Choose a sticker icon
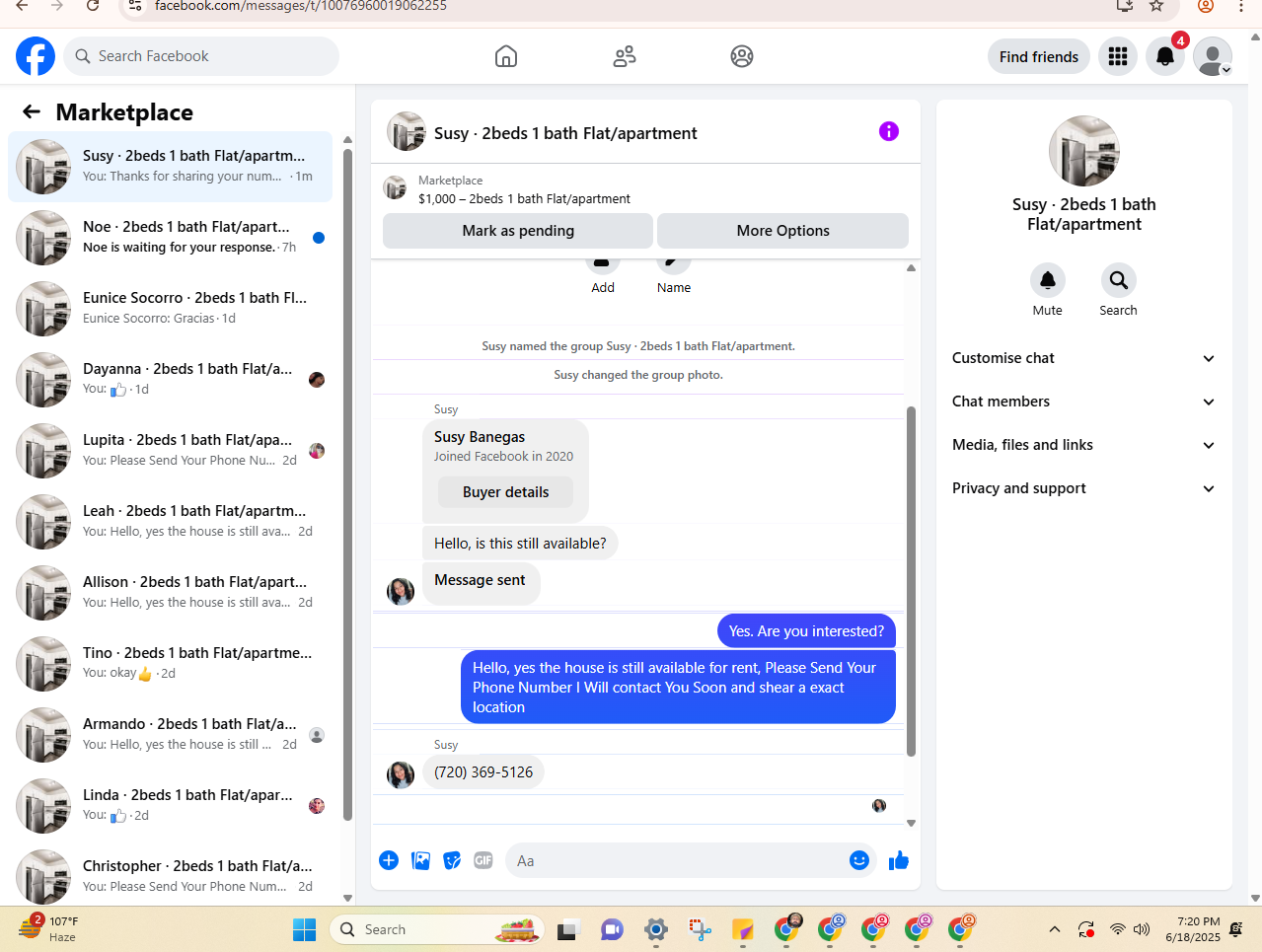The width and height of the screenshot is (1262, 952). coord(452,860)
